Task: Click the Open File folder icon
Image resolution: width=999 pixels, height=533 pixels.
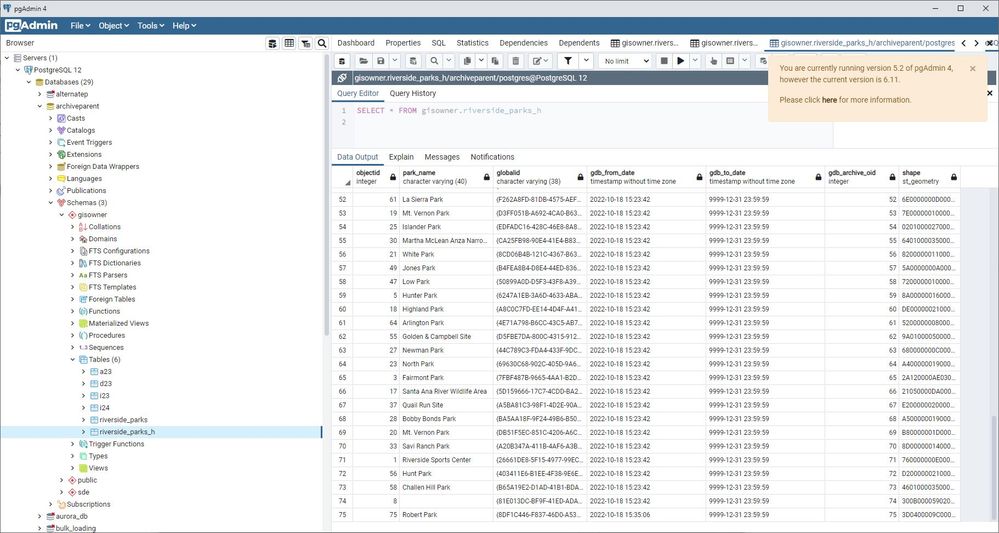Action: pos(363,61)
